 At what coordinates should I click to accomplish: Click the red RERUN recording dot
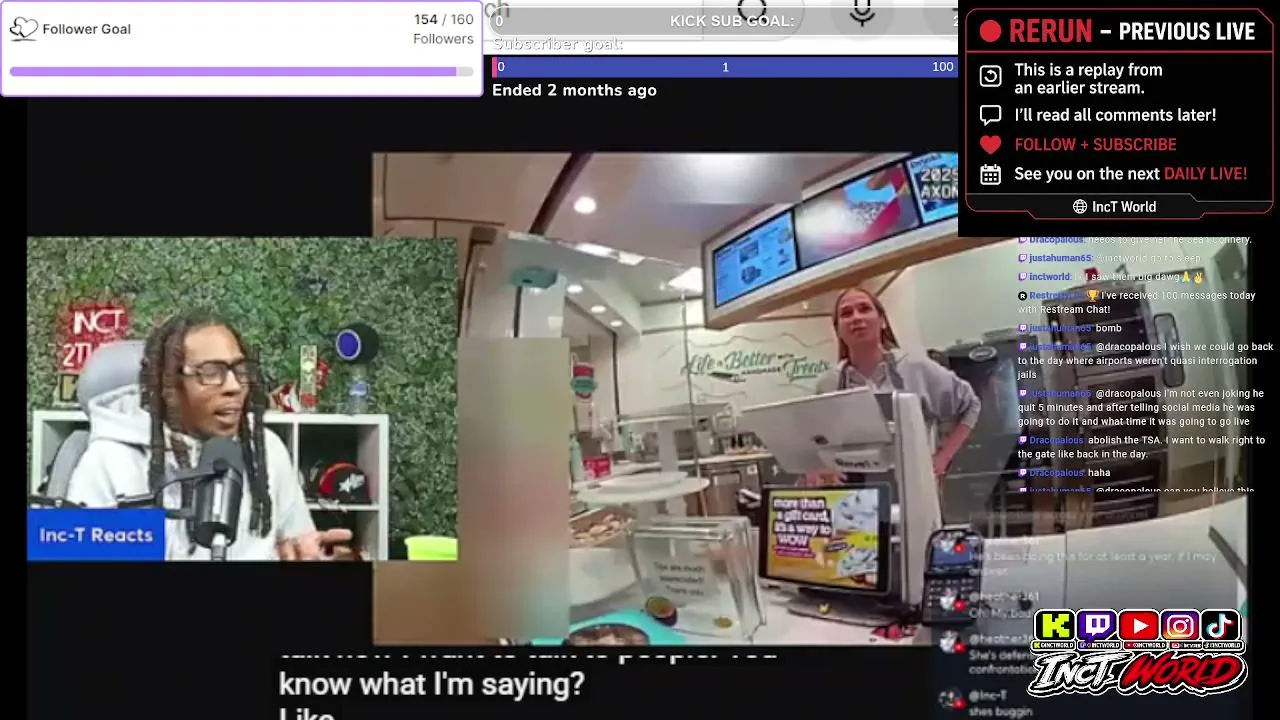[x=990, y=32]
